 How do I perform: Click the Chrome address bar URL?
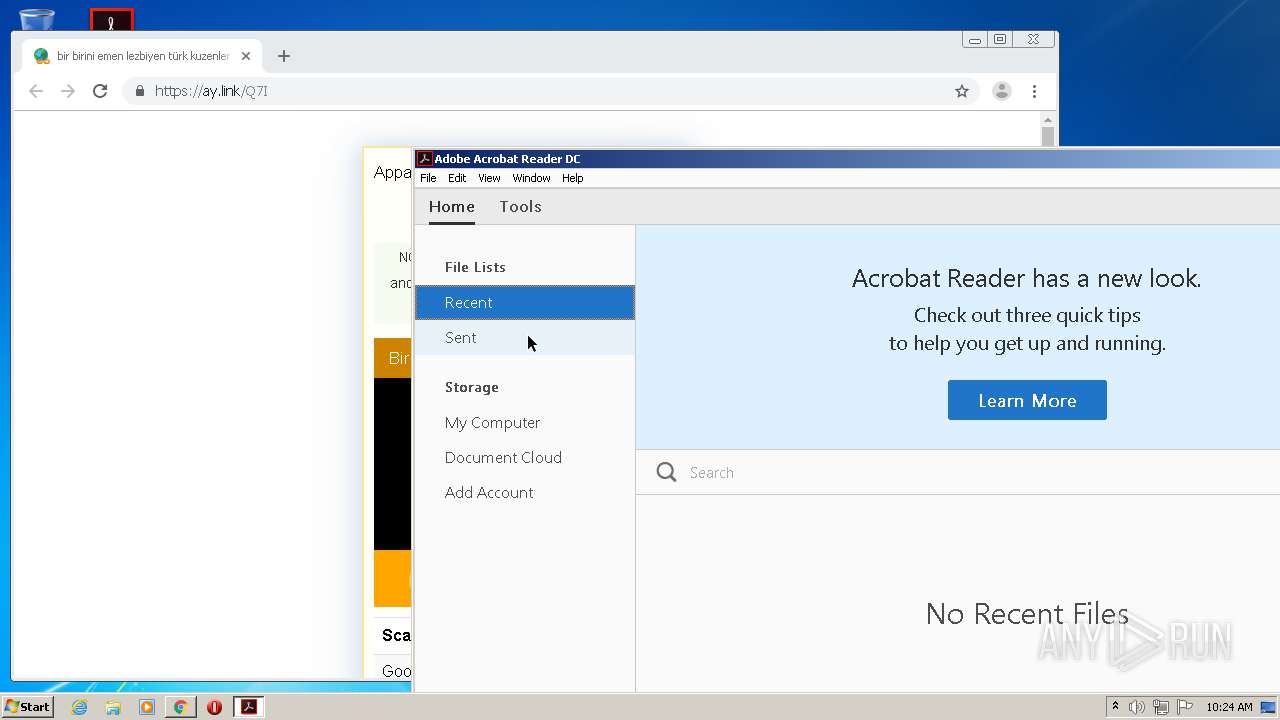(211, 91)
